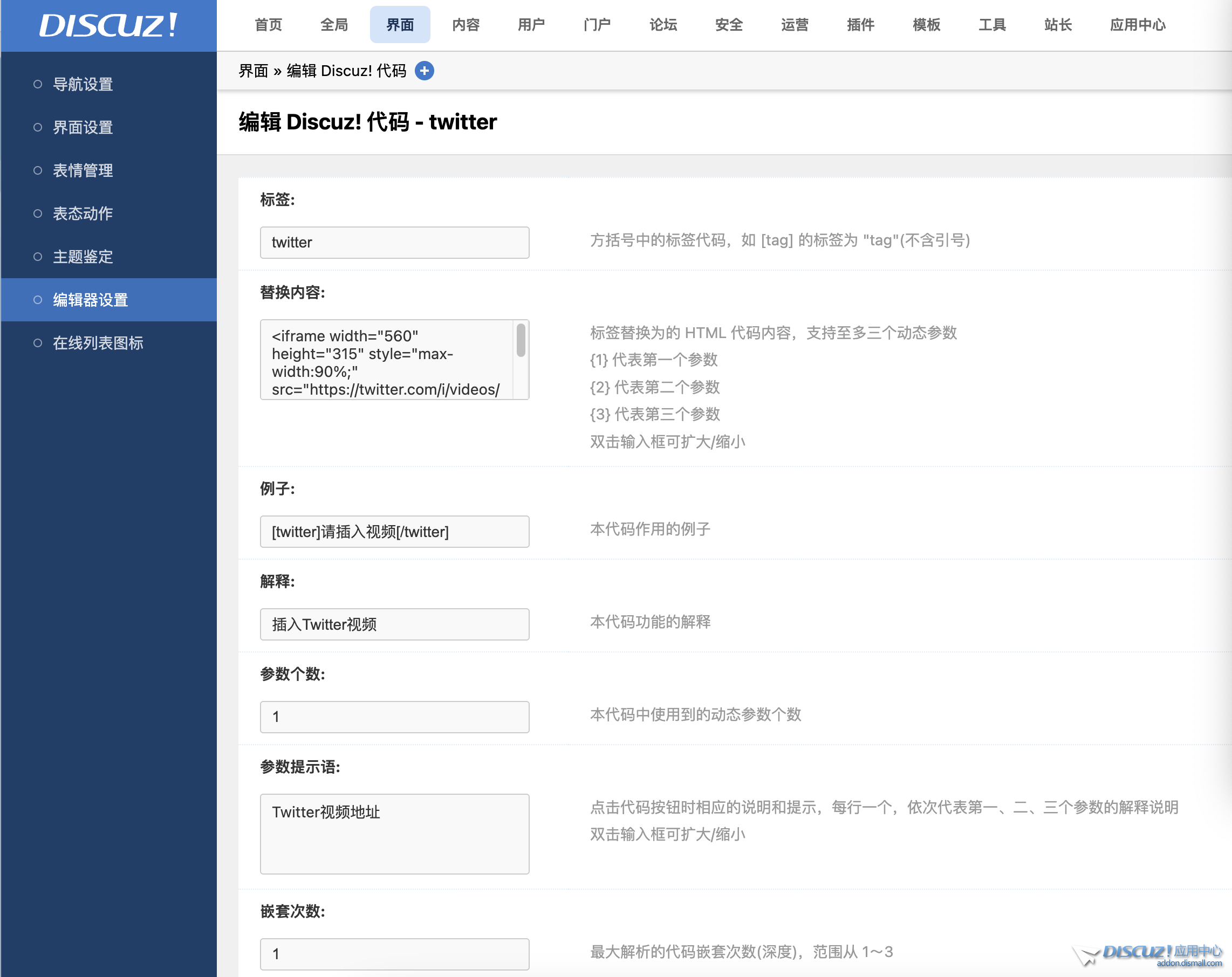Click the 主题鉴定 sidebar item
Image resolution: width=1232 pixels, height=977 pixels.
(83, 257)
